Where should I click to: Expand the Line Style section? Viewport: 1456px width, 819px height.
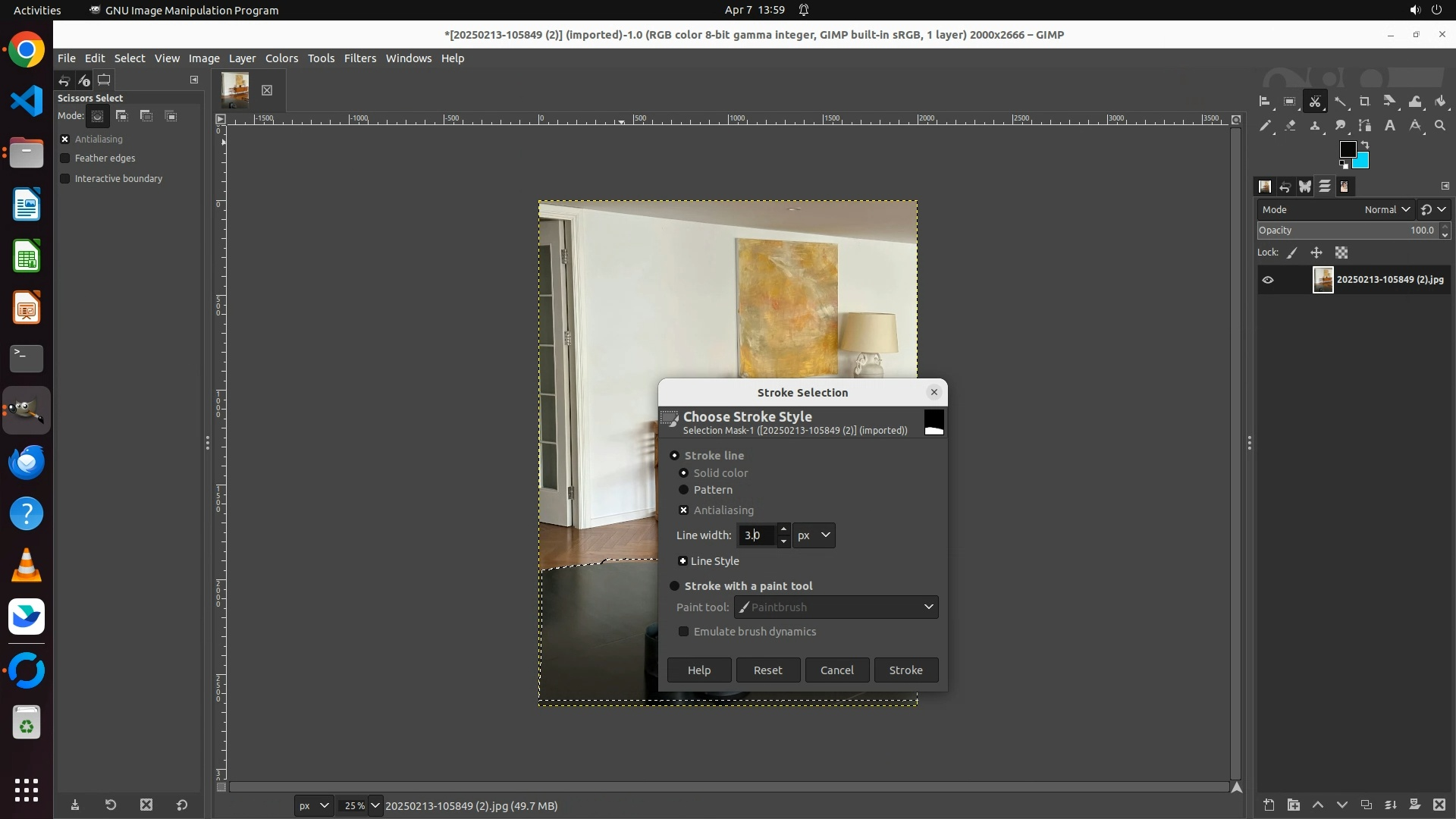pos(682,561)
